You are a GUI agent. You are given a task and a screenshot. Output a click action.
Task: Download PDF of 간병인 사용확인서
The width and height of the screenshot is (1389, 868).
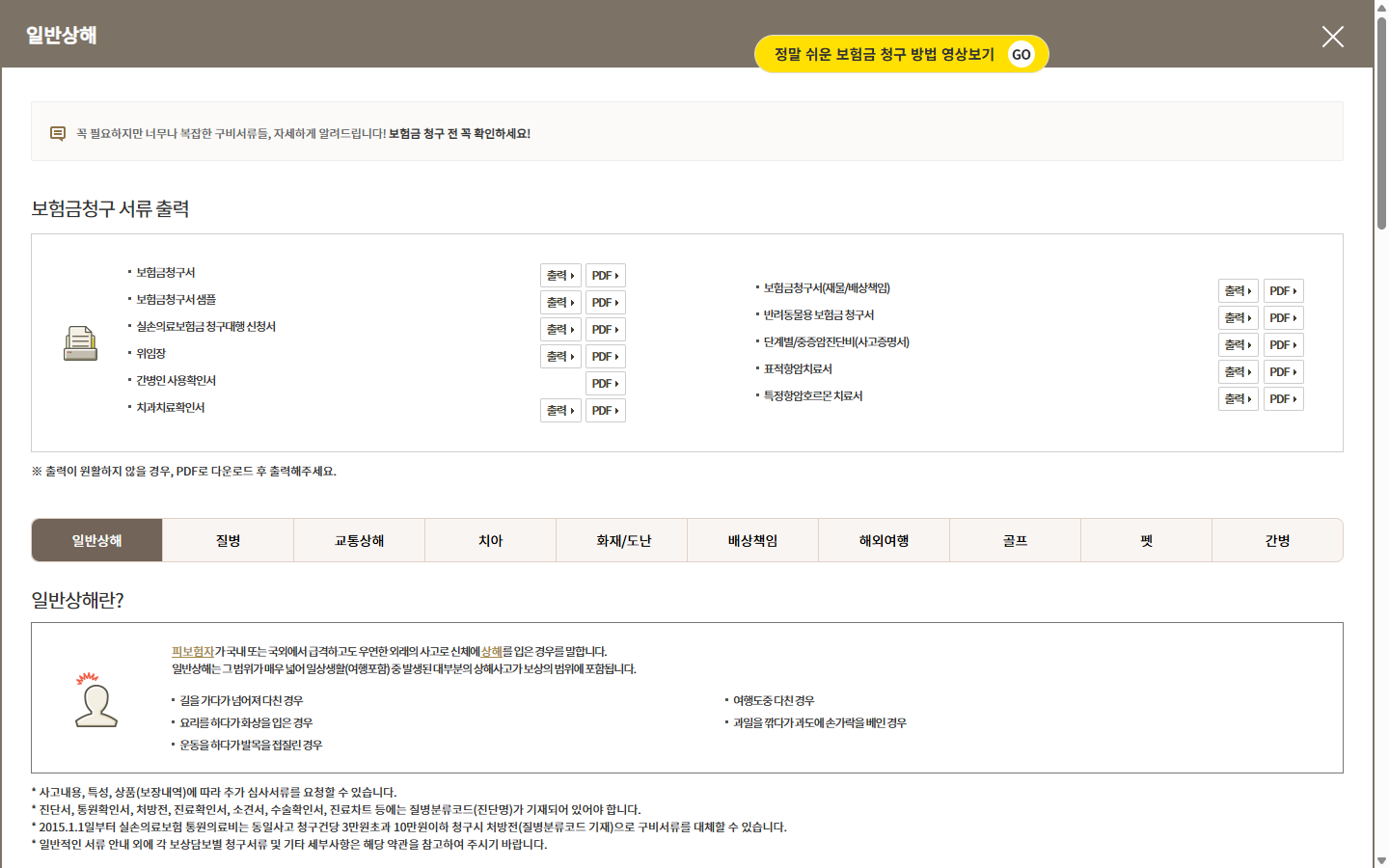coord(605,384)
